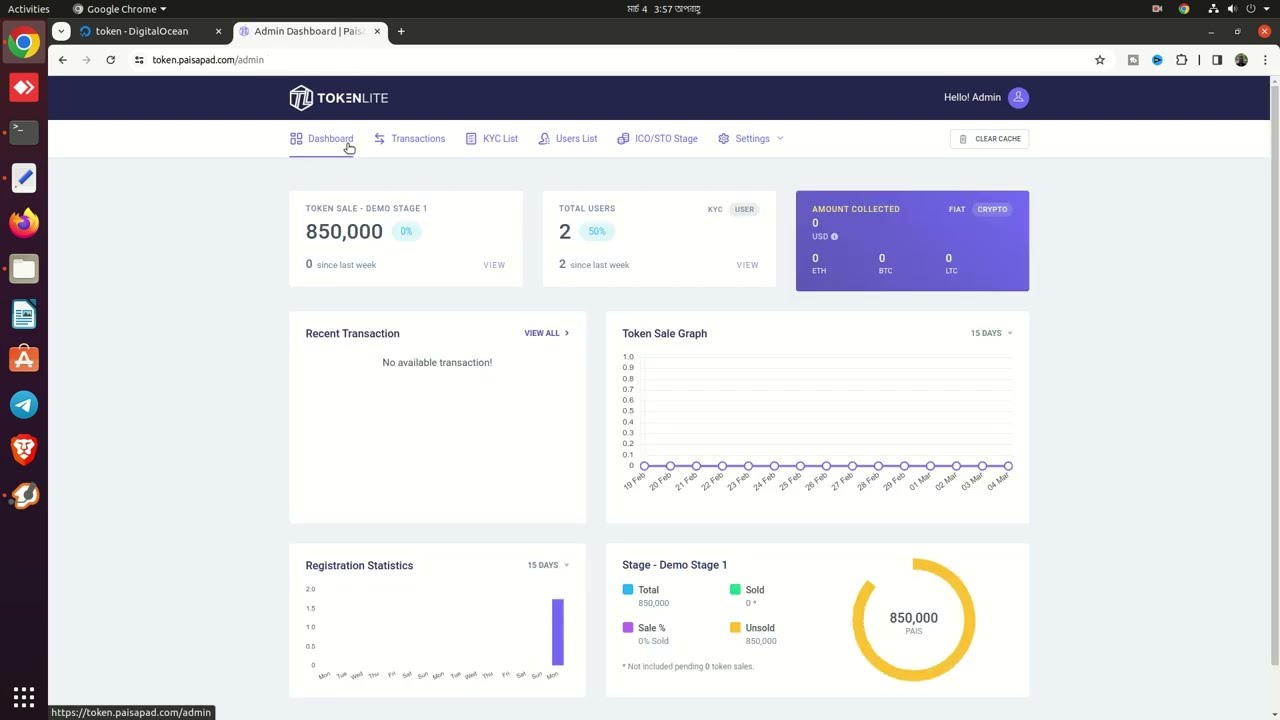Screen dimensions: 1280x720
Task: Open the red AnyDesk dock icon
Action: click(24, 87)
